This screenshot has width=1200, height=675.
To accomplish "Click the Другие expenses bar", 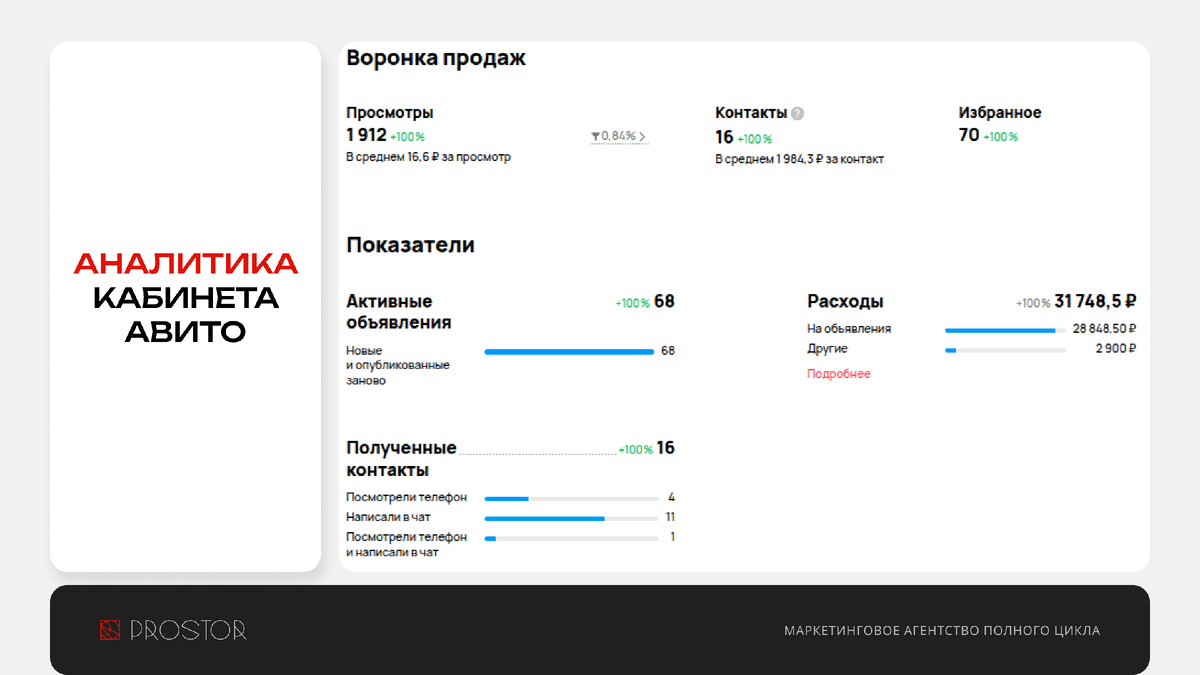I will (x=1005, y=350).
